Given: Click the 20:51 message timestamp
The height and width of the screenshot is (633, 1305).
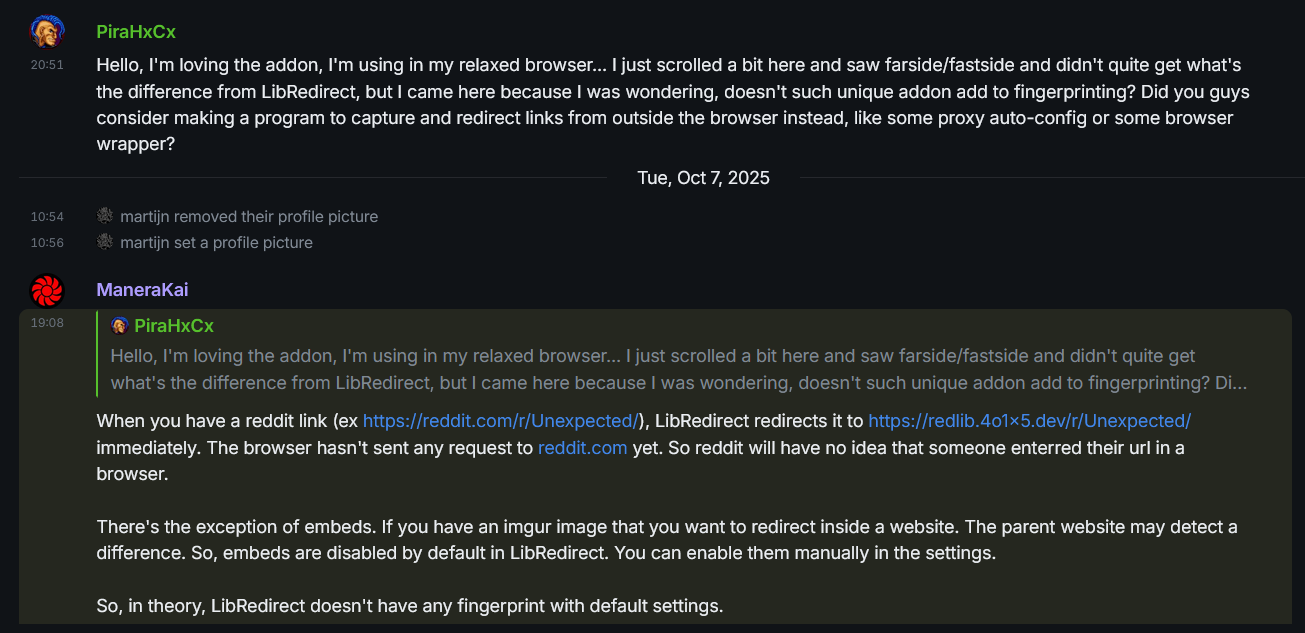Looking at the screenshot, I should [46, 64].
